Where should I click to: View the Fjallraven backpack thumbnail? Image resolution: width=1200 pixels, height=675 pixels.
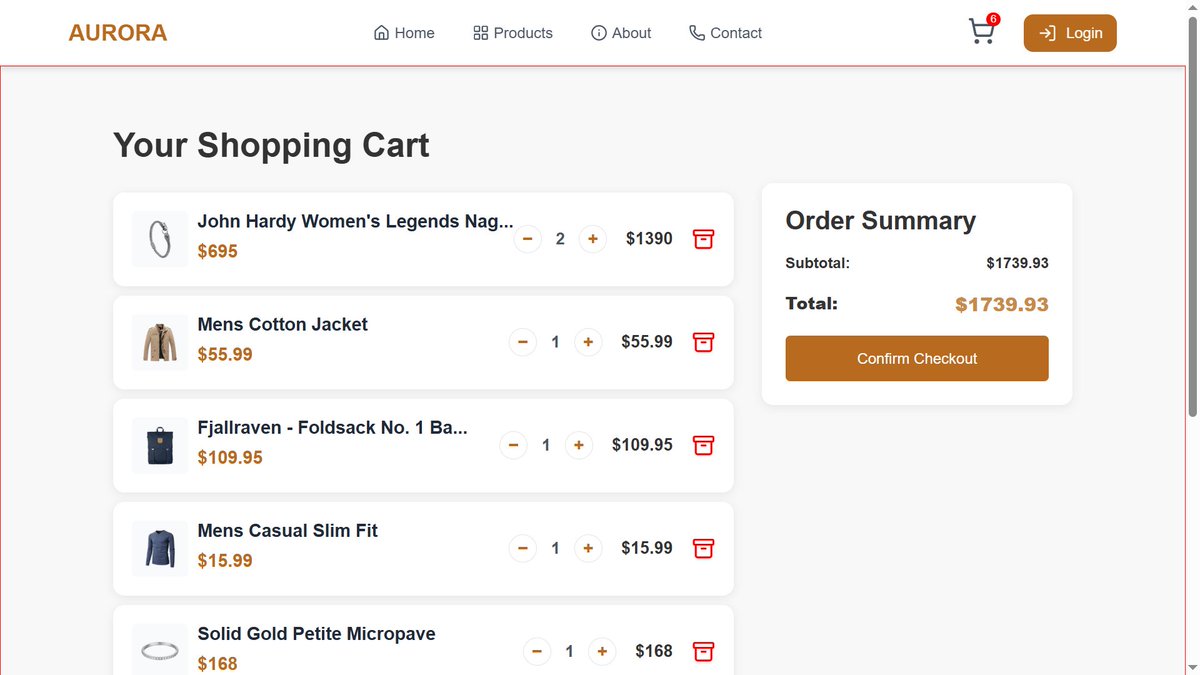tap(160, 445)
